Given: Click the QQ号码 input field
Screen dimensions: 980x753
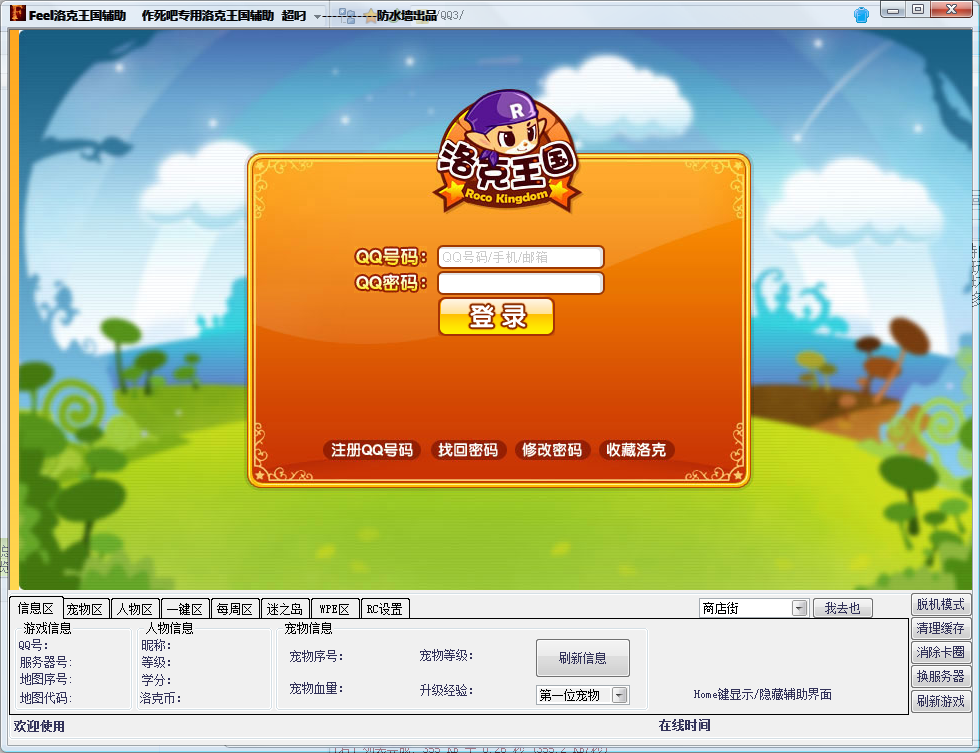Looking at the screenshot, I should tap(521, 257).
